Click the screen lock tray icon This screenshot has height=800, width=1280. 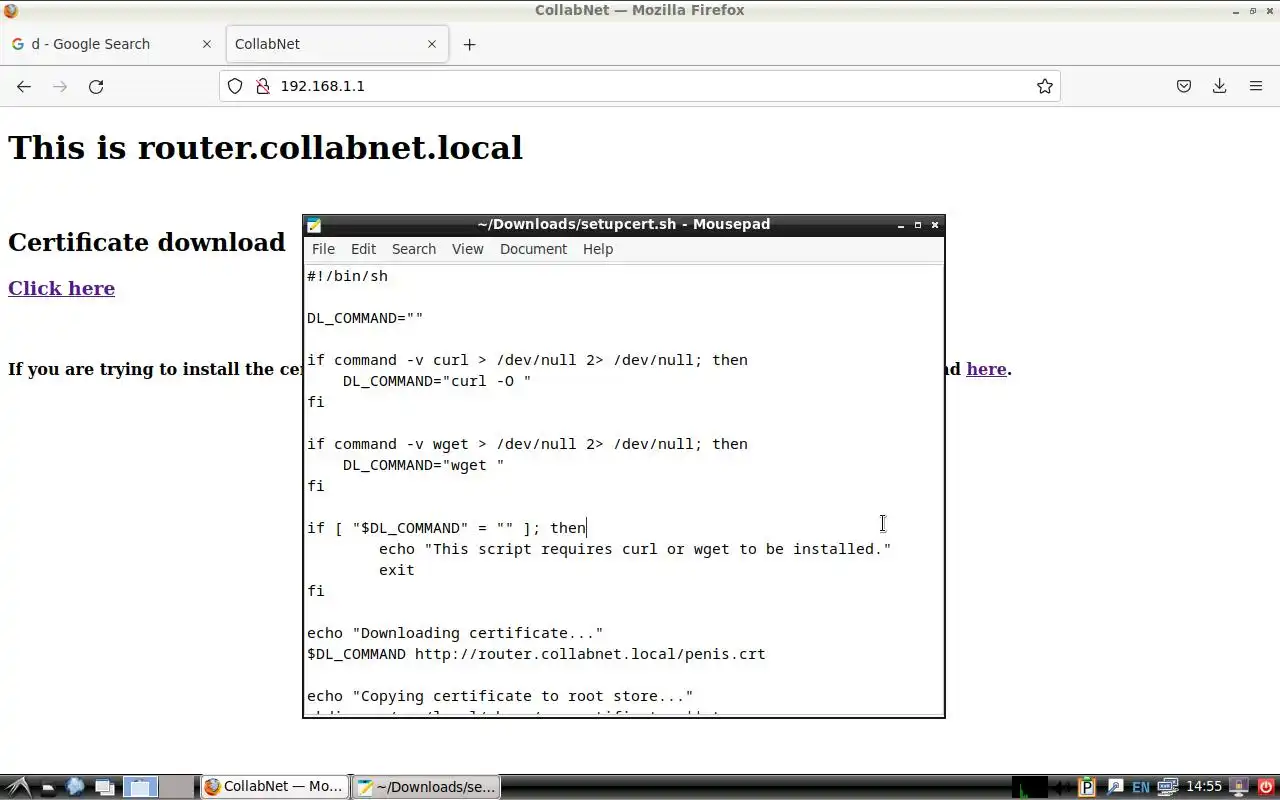[x=1240, y=787]
